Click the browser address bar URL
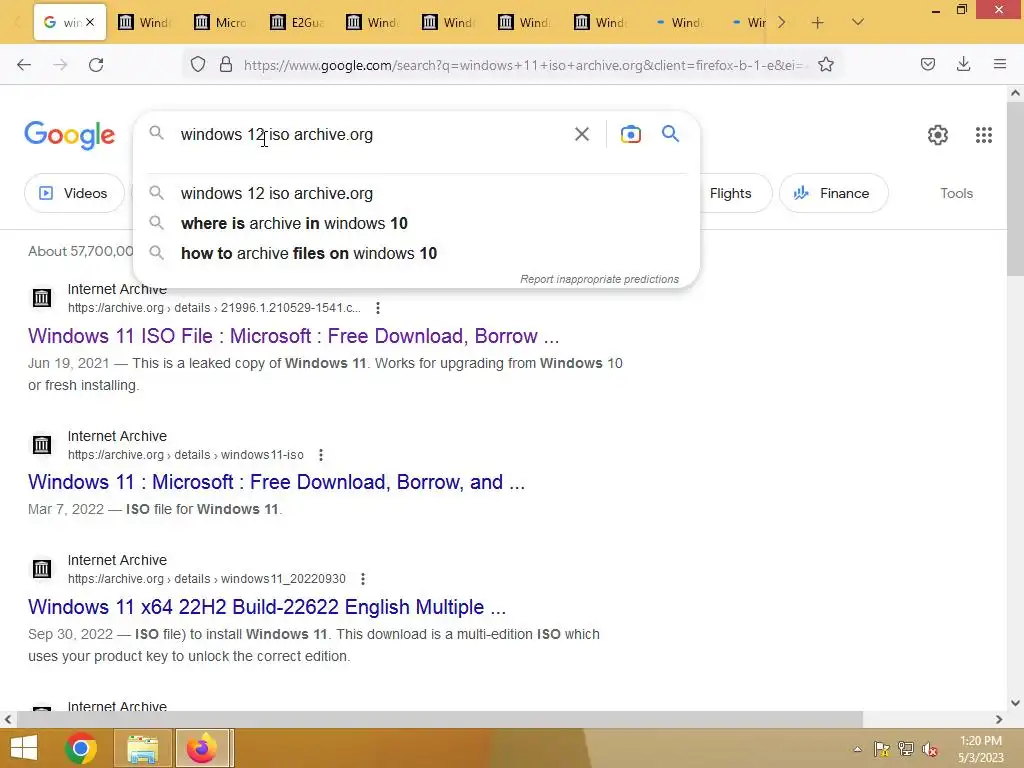Screen dimensions: 1024x768 point(522,65)
